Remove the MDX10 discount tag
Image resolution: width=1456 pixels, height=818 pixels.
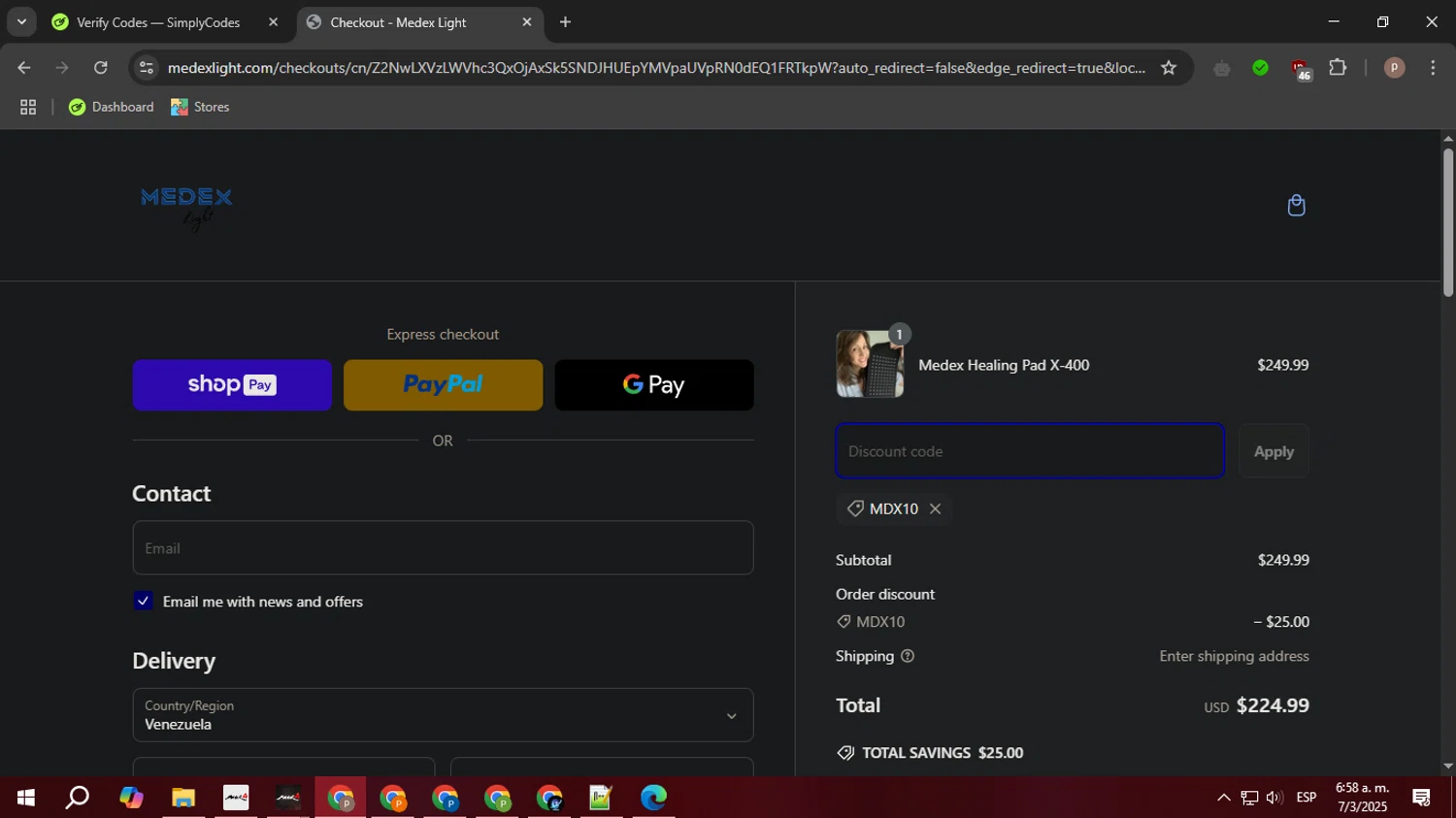click(x=935, y=508)
